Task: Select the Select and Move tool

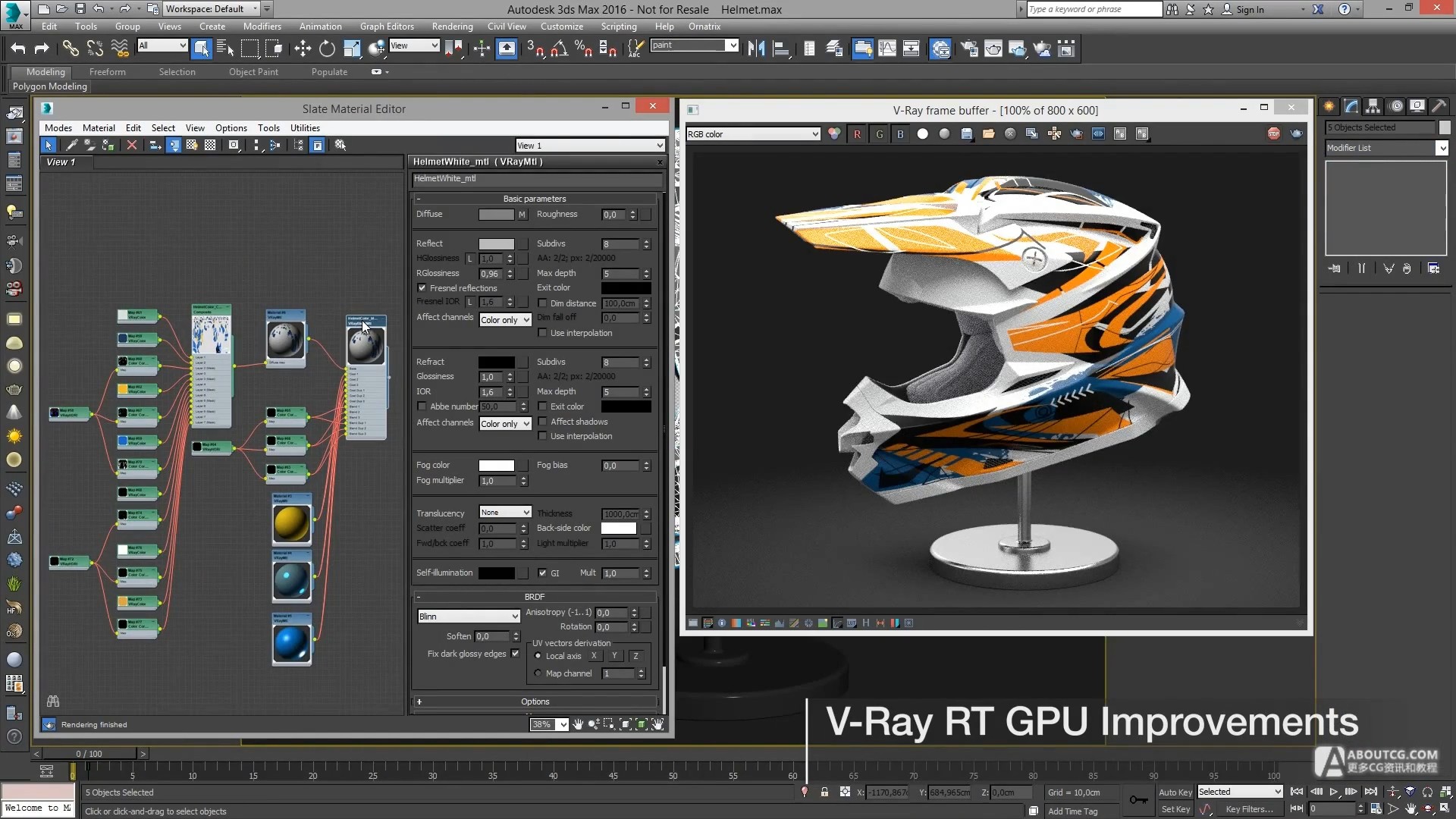Action: click(303, 49)
